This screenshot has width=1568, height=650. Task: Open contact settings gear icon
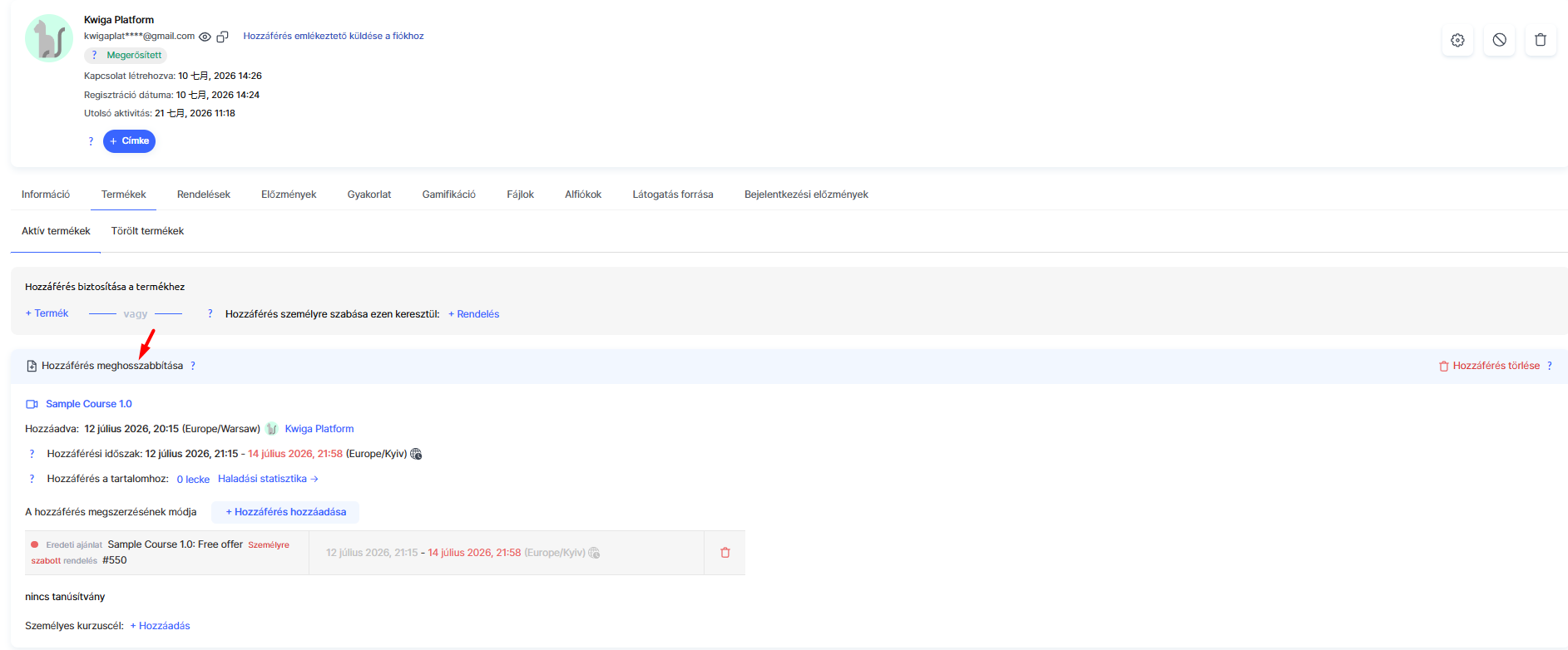(1457, 40)
